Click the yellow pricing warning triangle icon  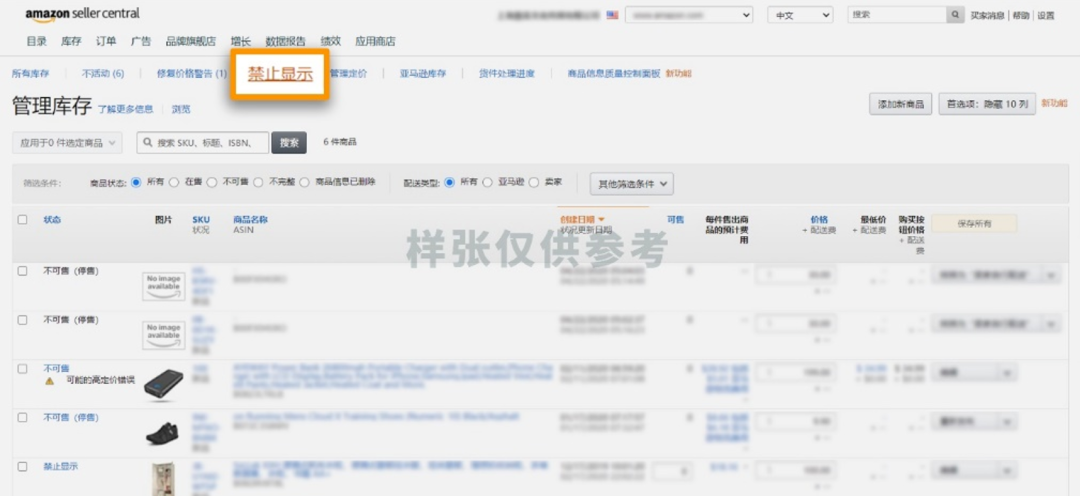[x=49, y=381]
